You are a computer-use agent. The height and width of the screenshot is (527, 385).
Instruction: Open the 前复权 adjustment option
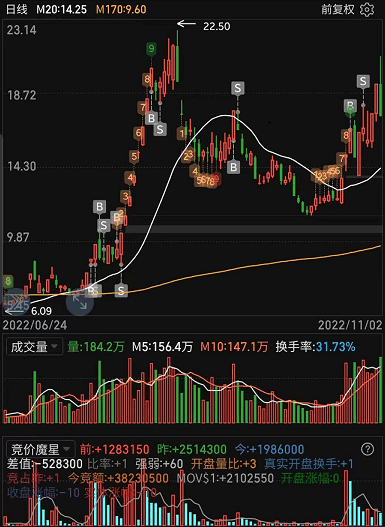(x=338, y=9)
